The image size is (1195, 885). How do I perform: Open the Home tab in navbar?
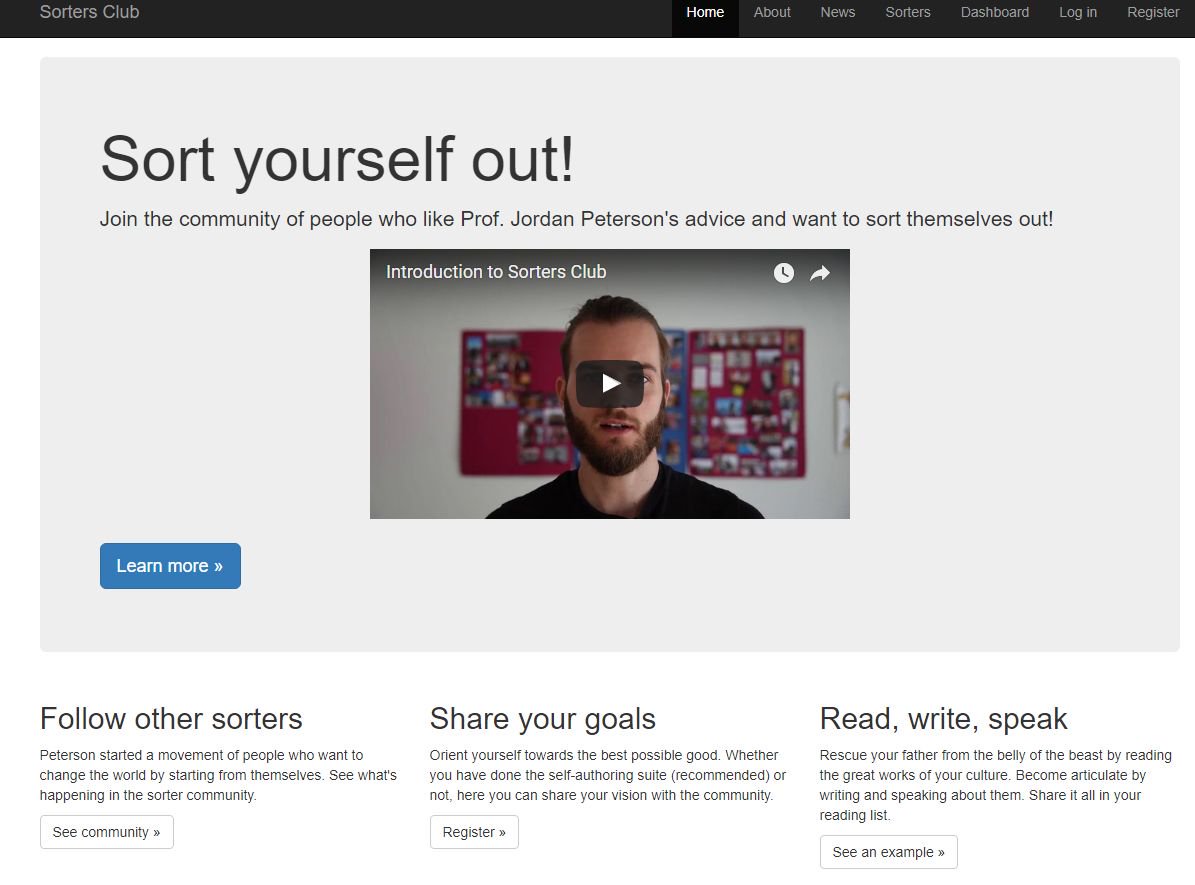click(x=705, y=13)
